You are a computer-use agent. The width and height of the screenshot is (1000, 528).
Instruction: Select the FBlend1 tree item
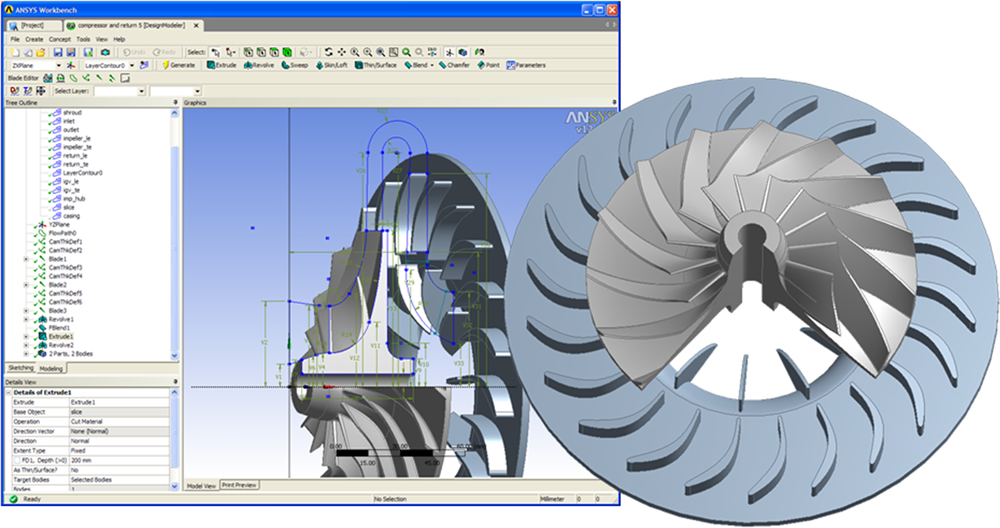(59, 328)
